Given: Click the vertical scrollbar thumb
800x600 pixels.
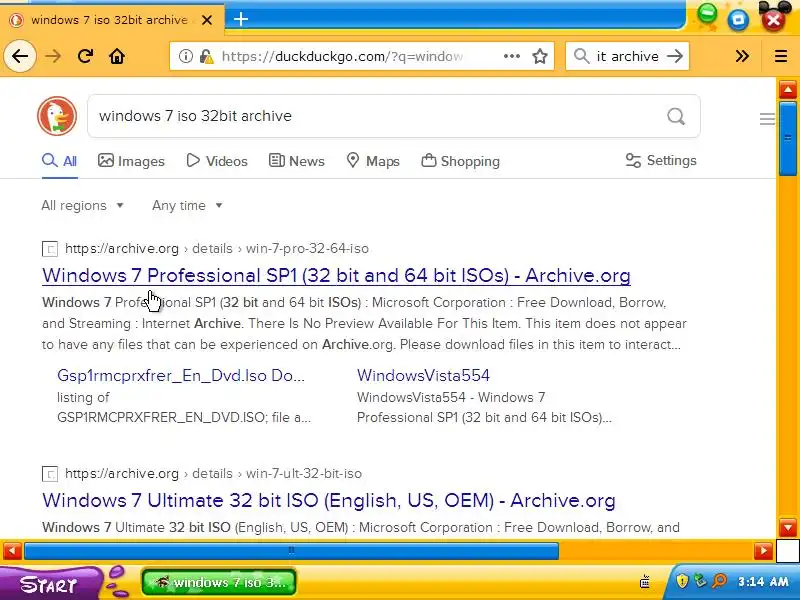Looking at the screenshot, I should coord(788,138).
